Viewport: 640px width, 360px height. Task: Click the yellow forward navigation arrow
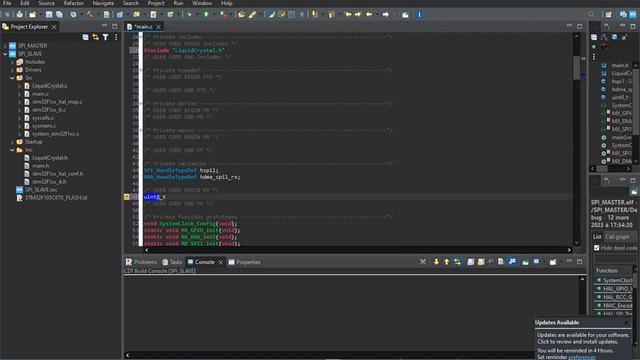point(358,14)
